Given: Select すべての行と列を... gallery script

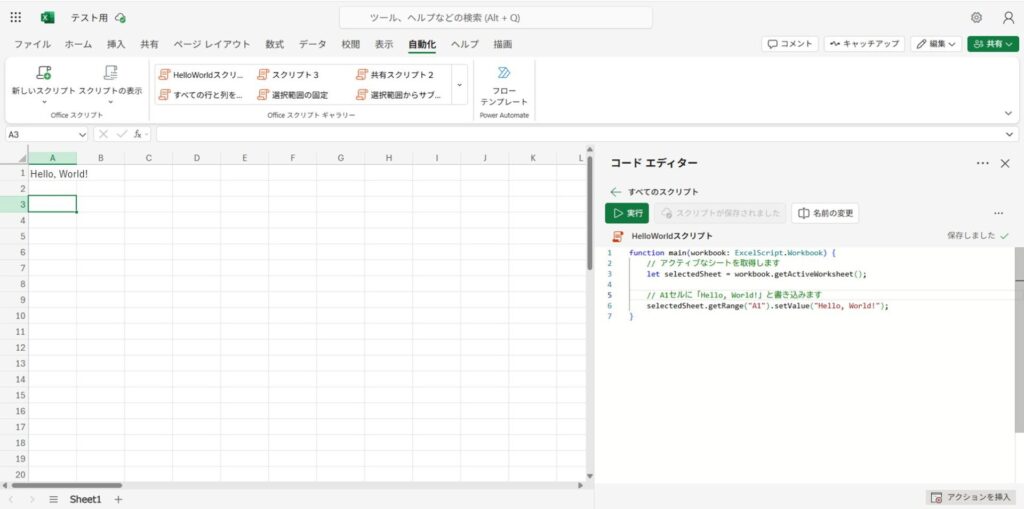Looking at the screenshot, I should [201, 95].
